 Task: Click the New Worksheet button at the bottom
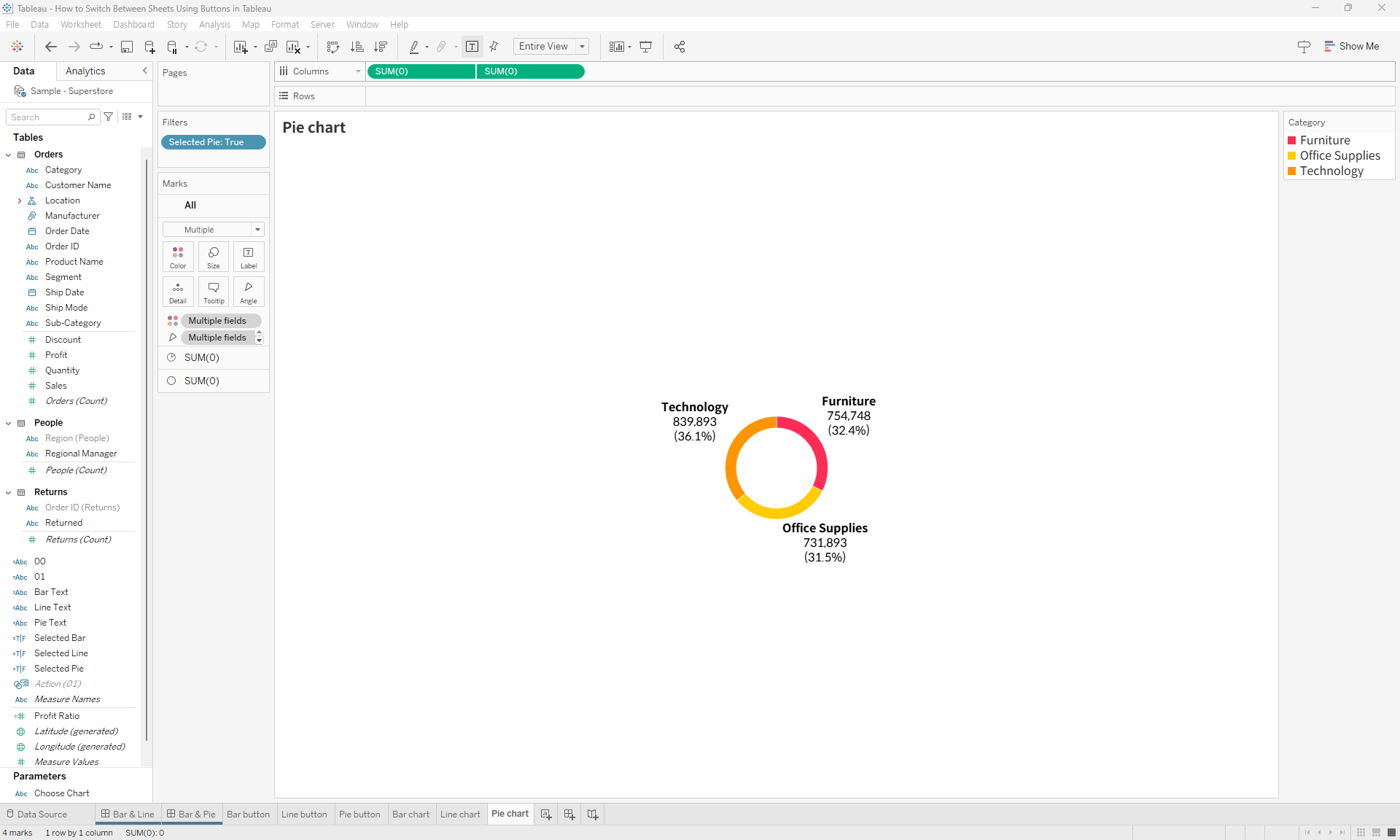point(546,814)
